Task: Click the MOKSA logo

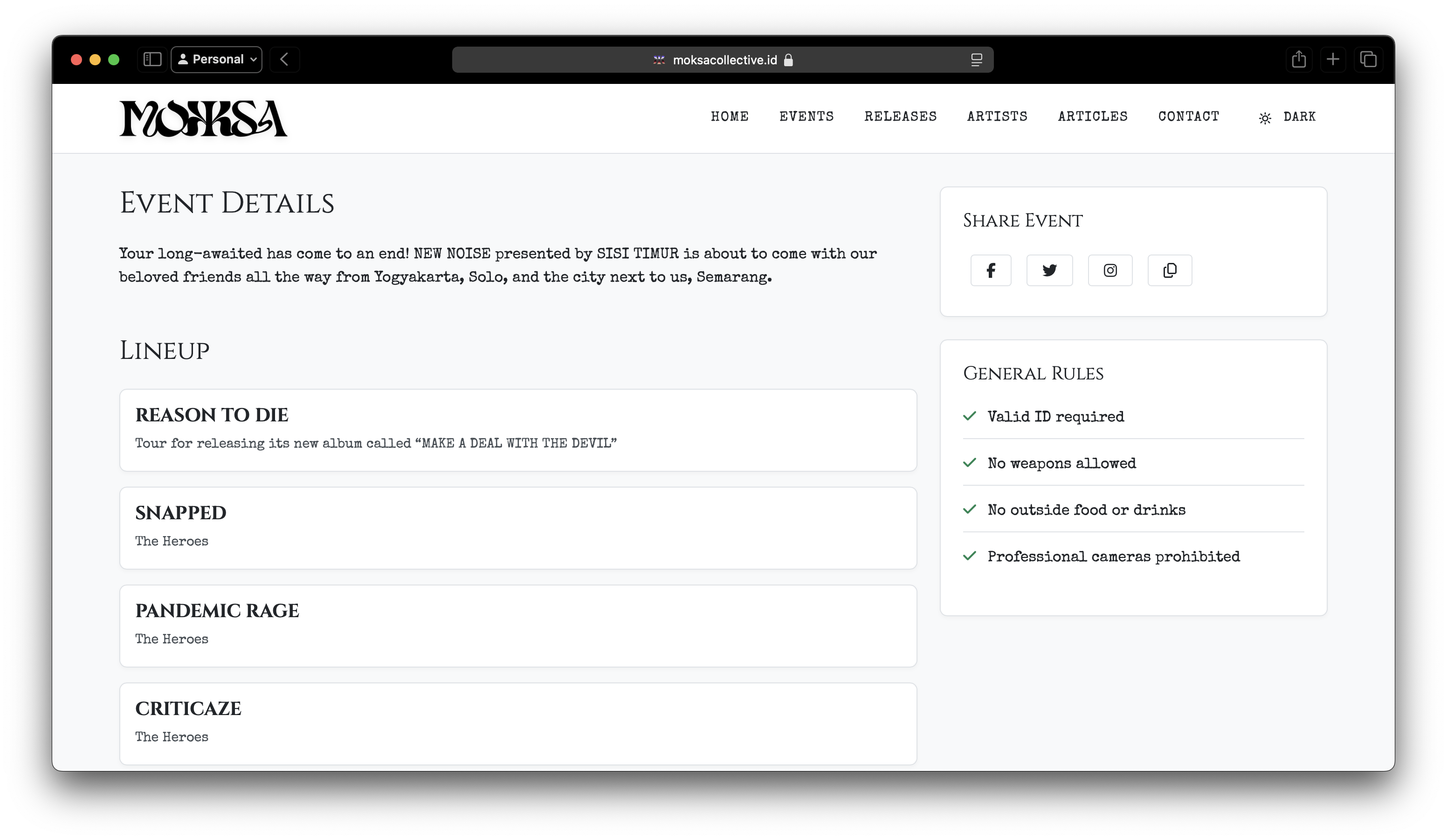Action: [x=203, y=119]
